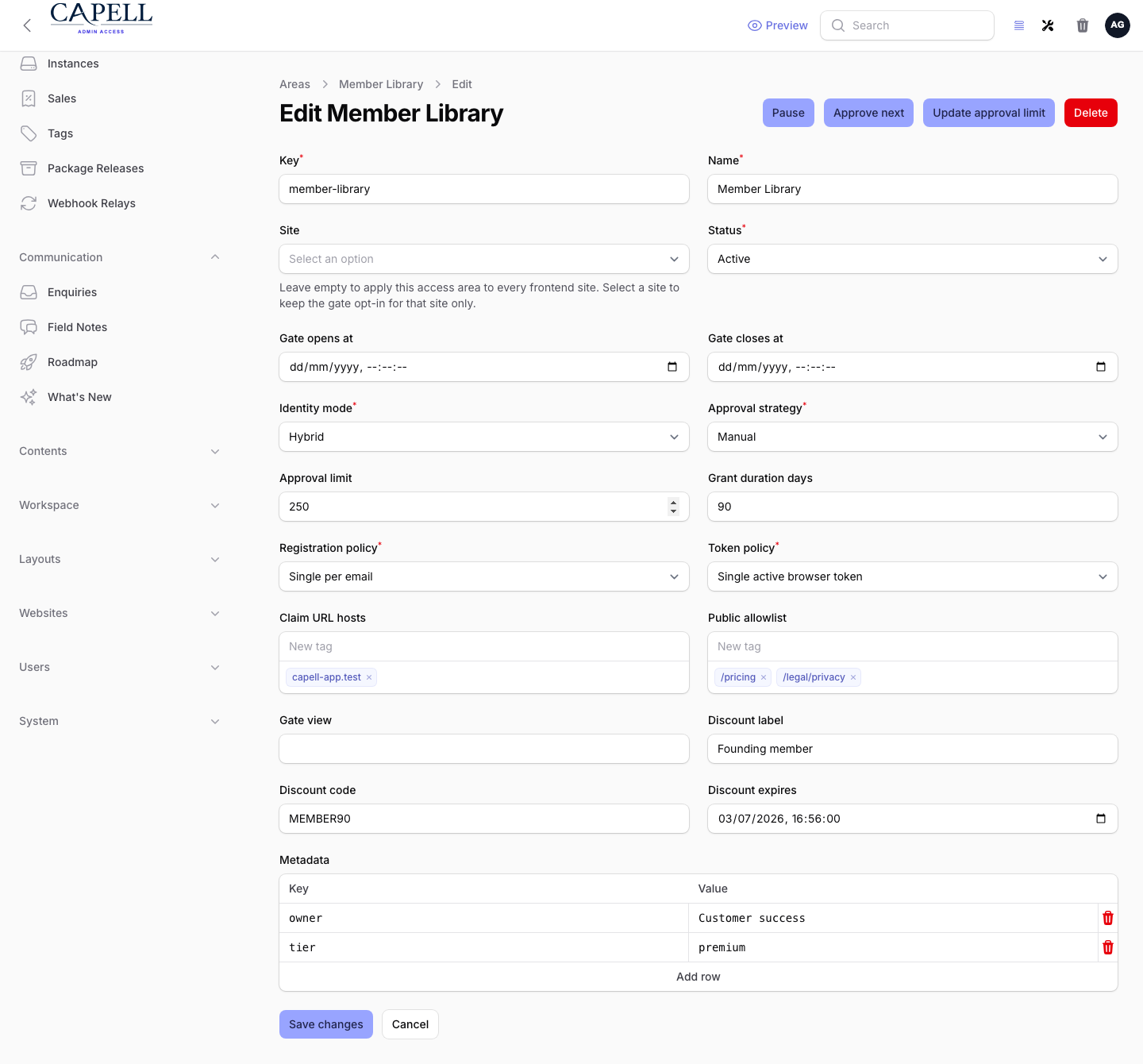The height and width of the screenshot is (1064, 1143).
Task: Click the Webhook Relays refresh icon
Action: (29, 203)
